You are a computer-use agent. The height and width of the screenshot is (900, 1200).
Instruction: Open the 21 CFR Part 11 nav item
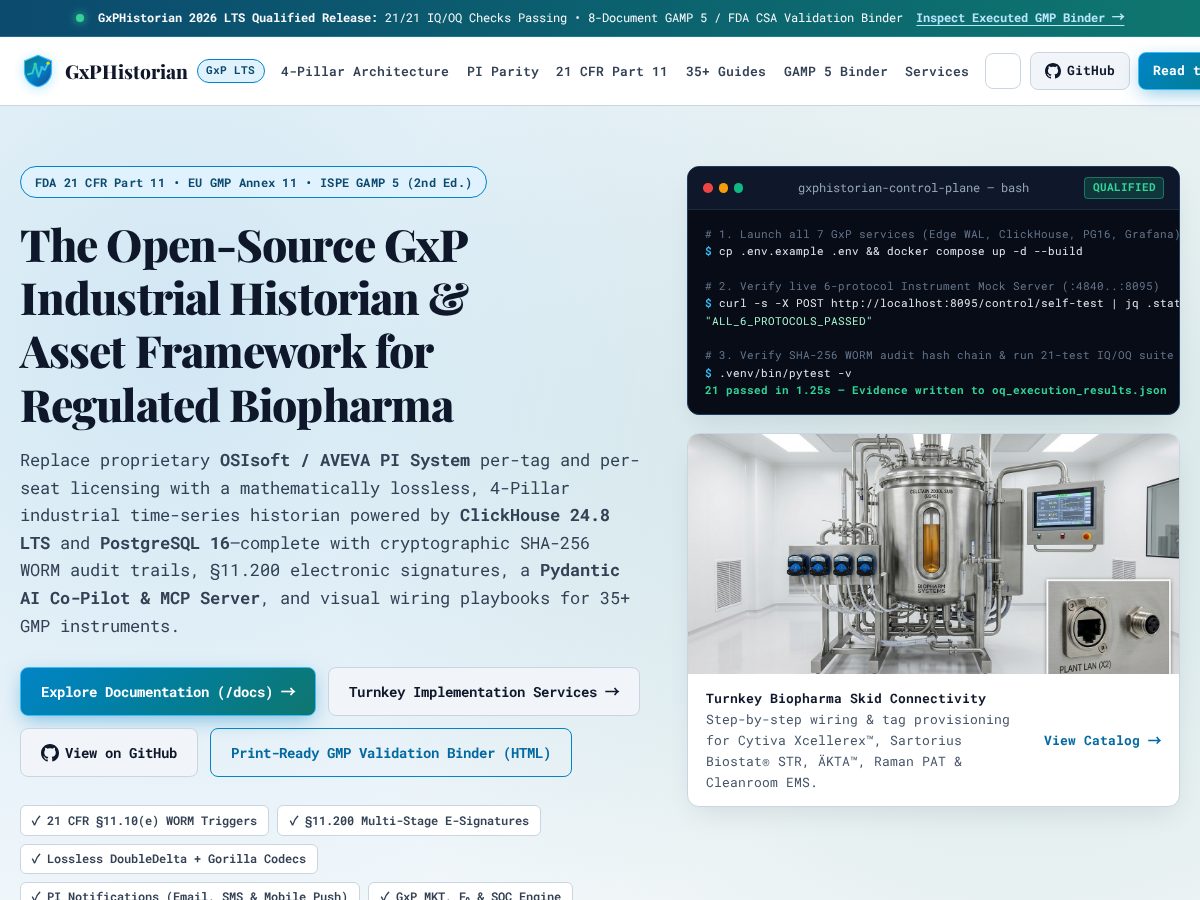coord(612,71)
